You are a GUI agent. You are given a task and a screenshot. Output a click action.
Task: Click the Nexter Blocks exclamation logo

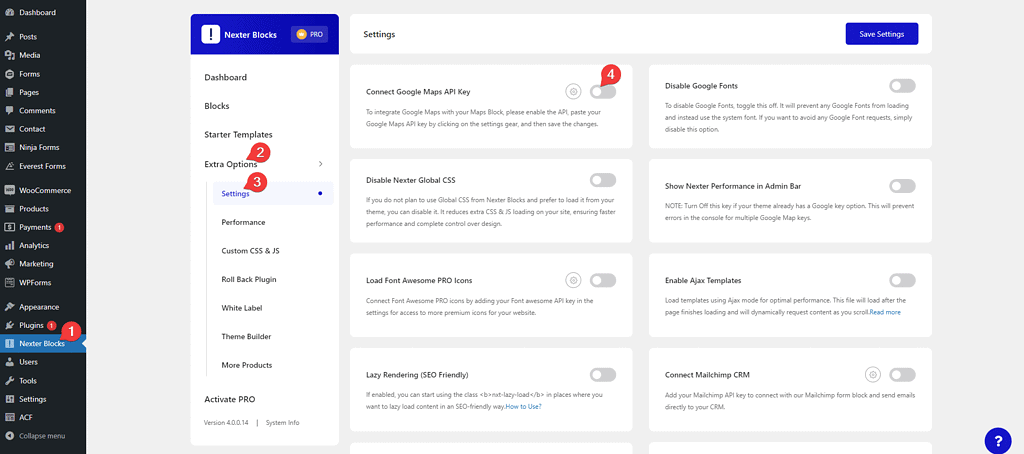coord(210,34)
